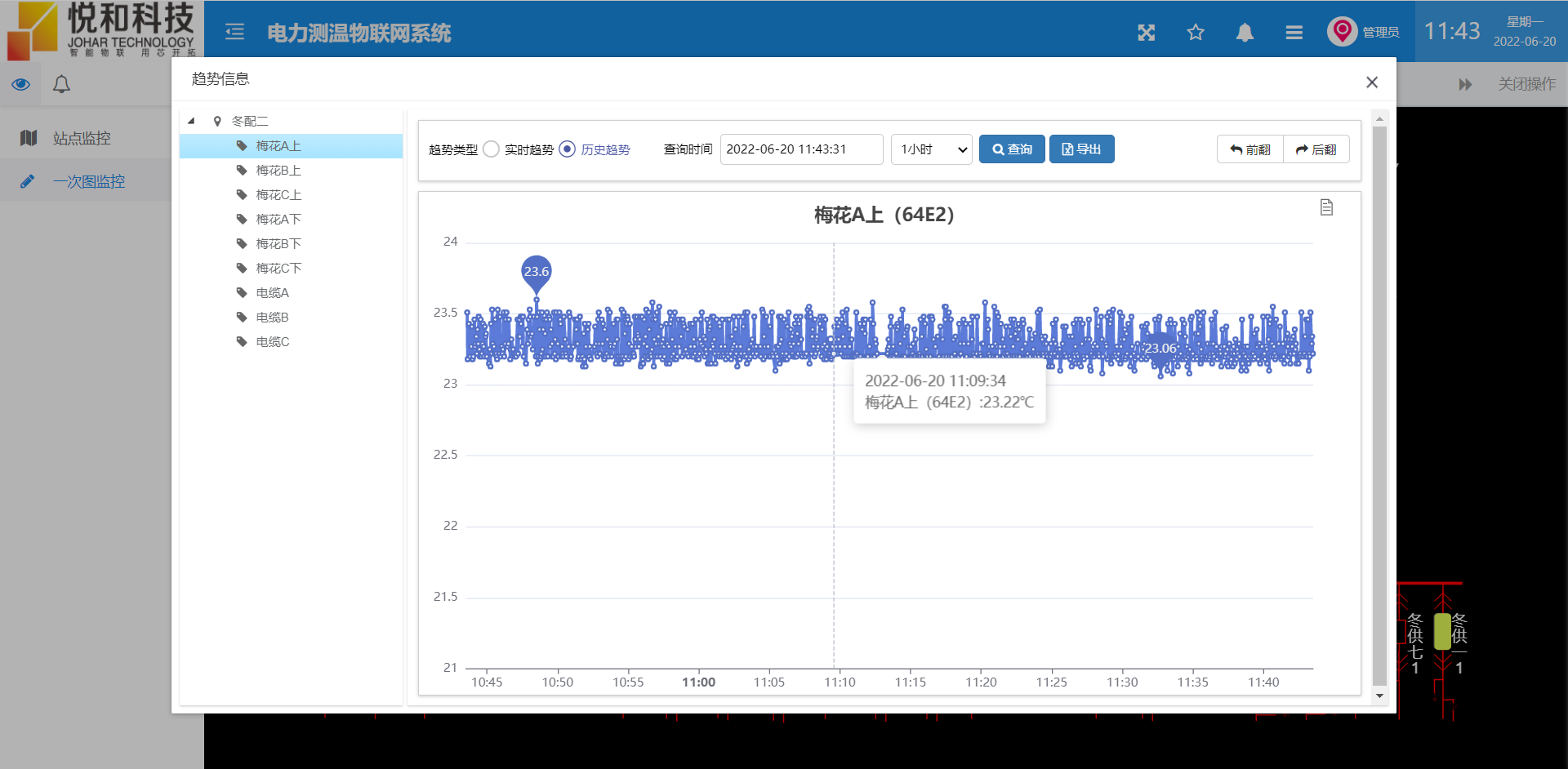Click the 导出 export button

[1081, 149]
